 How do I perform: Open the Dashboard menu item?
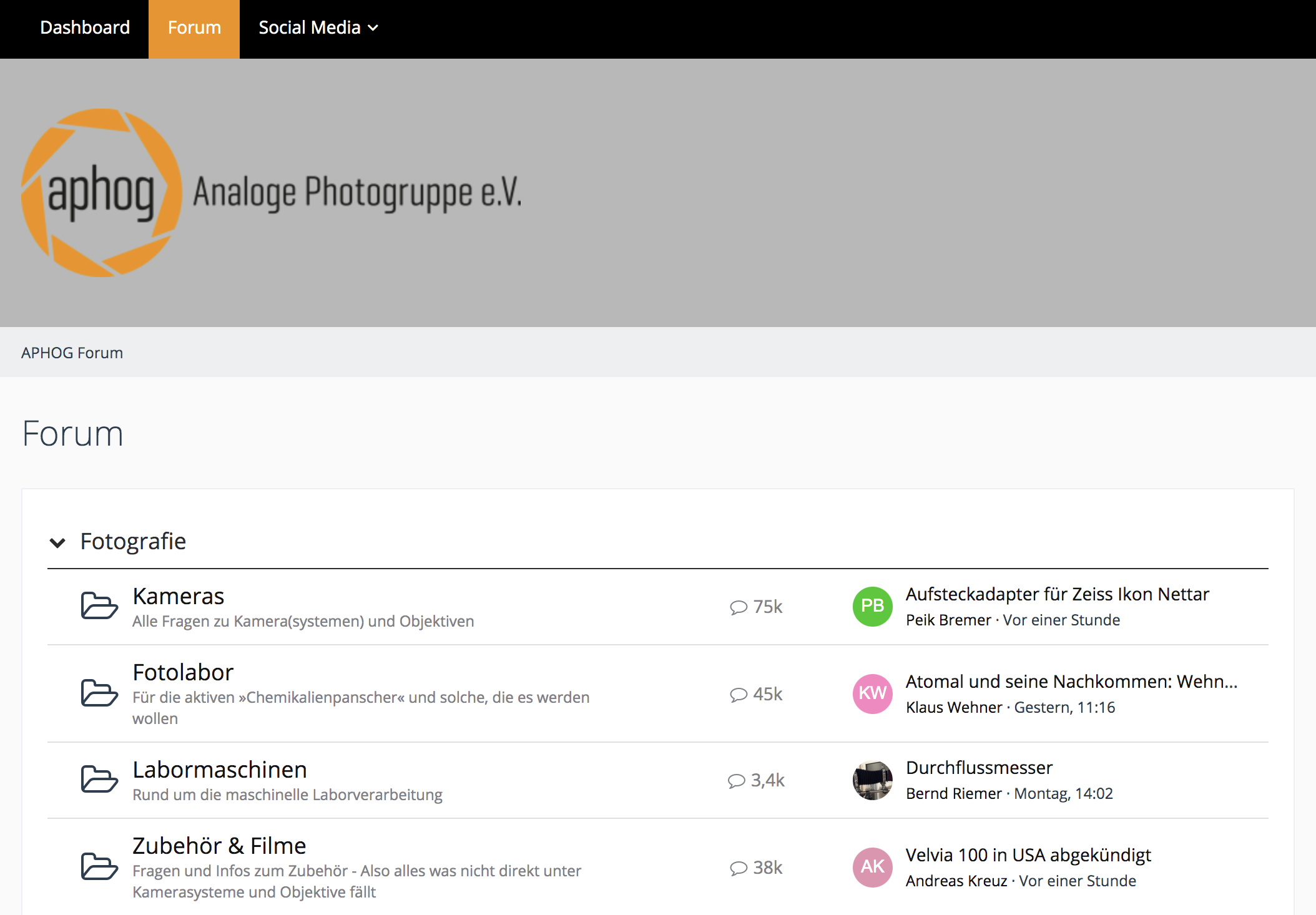click(85, 27)
